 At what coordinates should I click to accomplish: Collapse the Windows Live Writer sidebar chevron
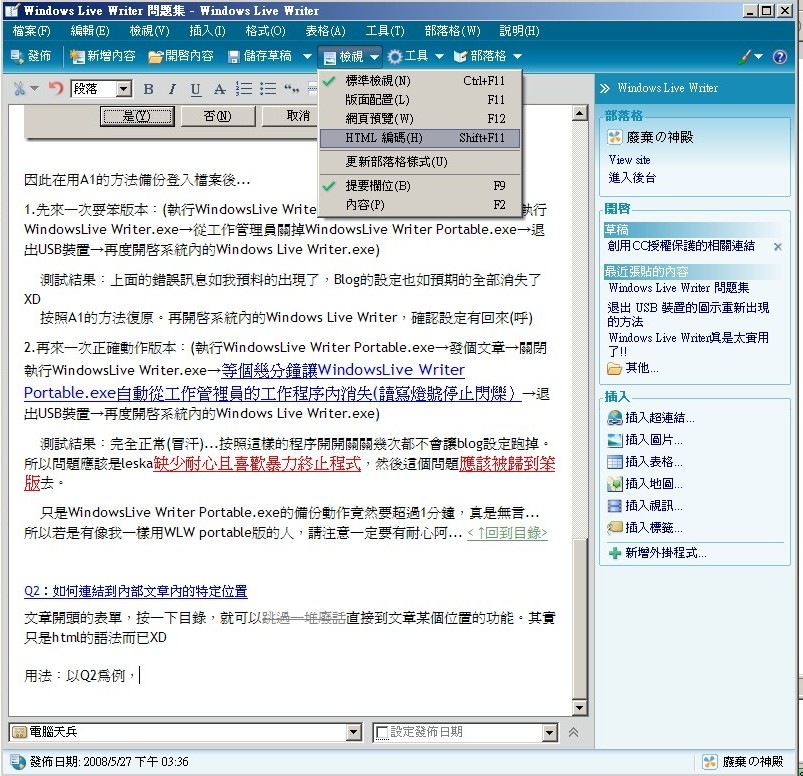(604, 88)
